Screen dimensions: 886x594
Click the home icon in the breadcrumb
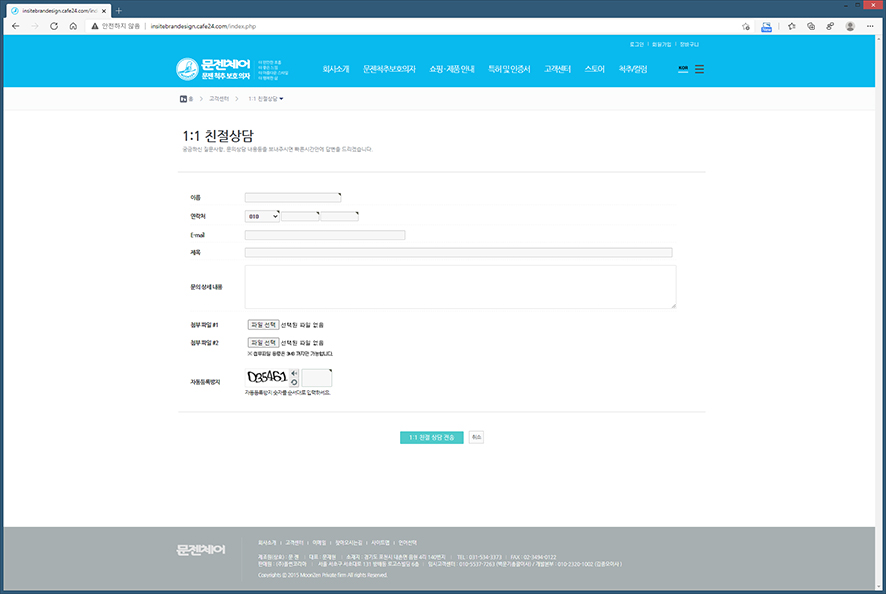pyautogui.click(x=184, y=99)
